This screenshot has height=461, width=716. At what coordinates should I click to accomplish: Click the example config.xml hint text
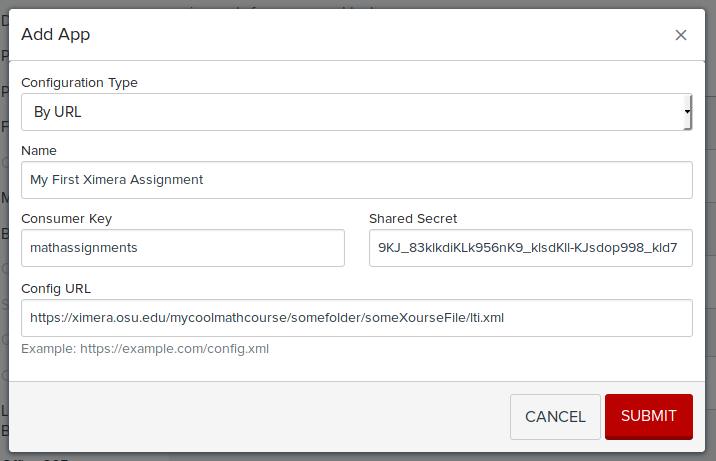145,349
